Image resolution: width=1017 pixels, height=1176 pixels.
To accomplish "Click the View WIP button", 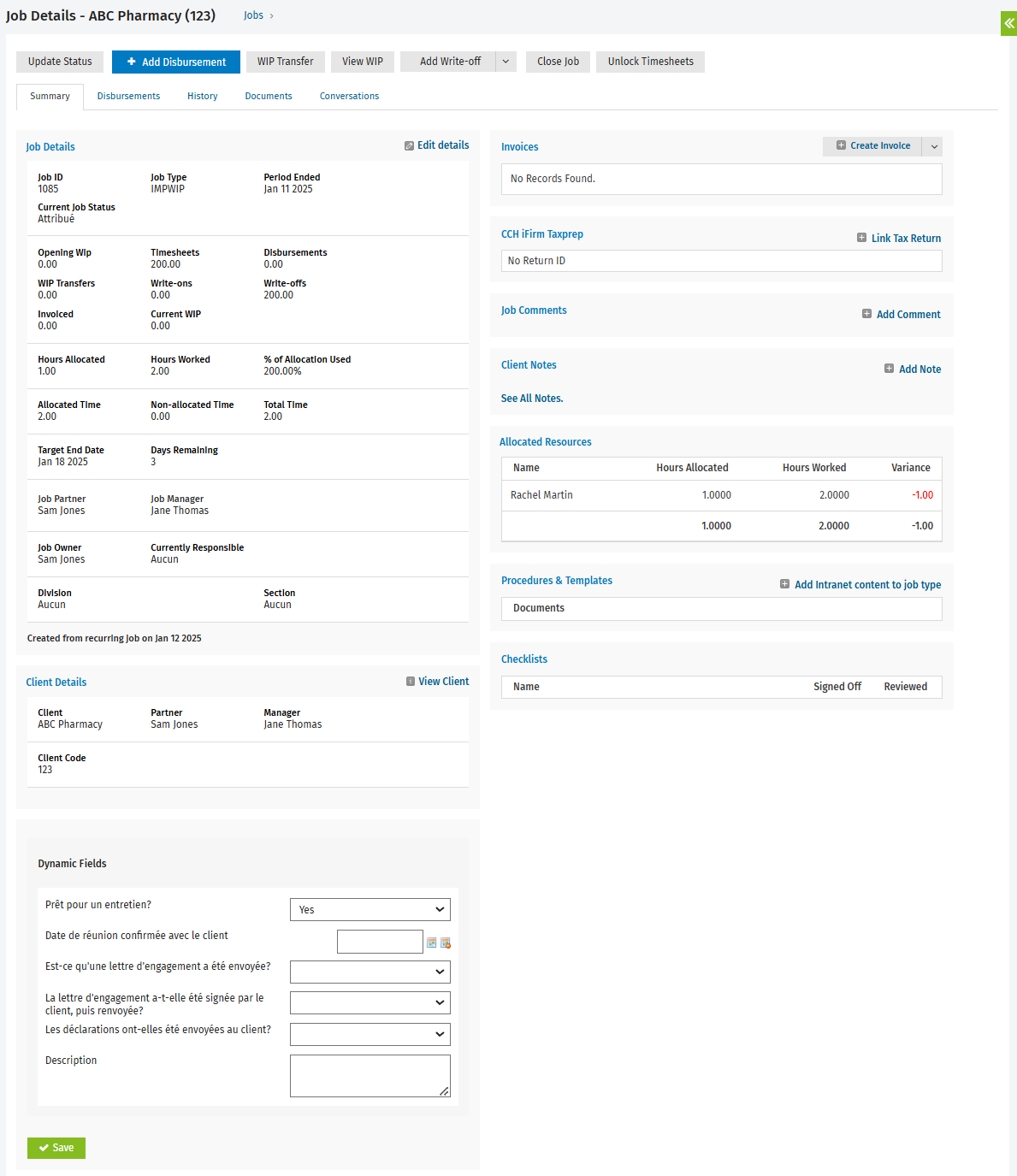I will pyautogui.click(x=363, y=62).
